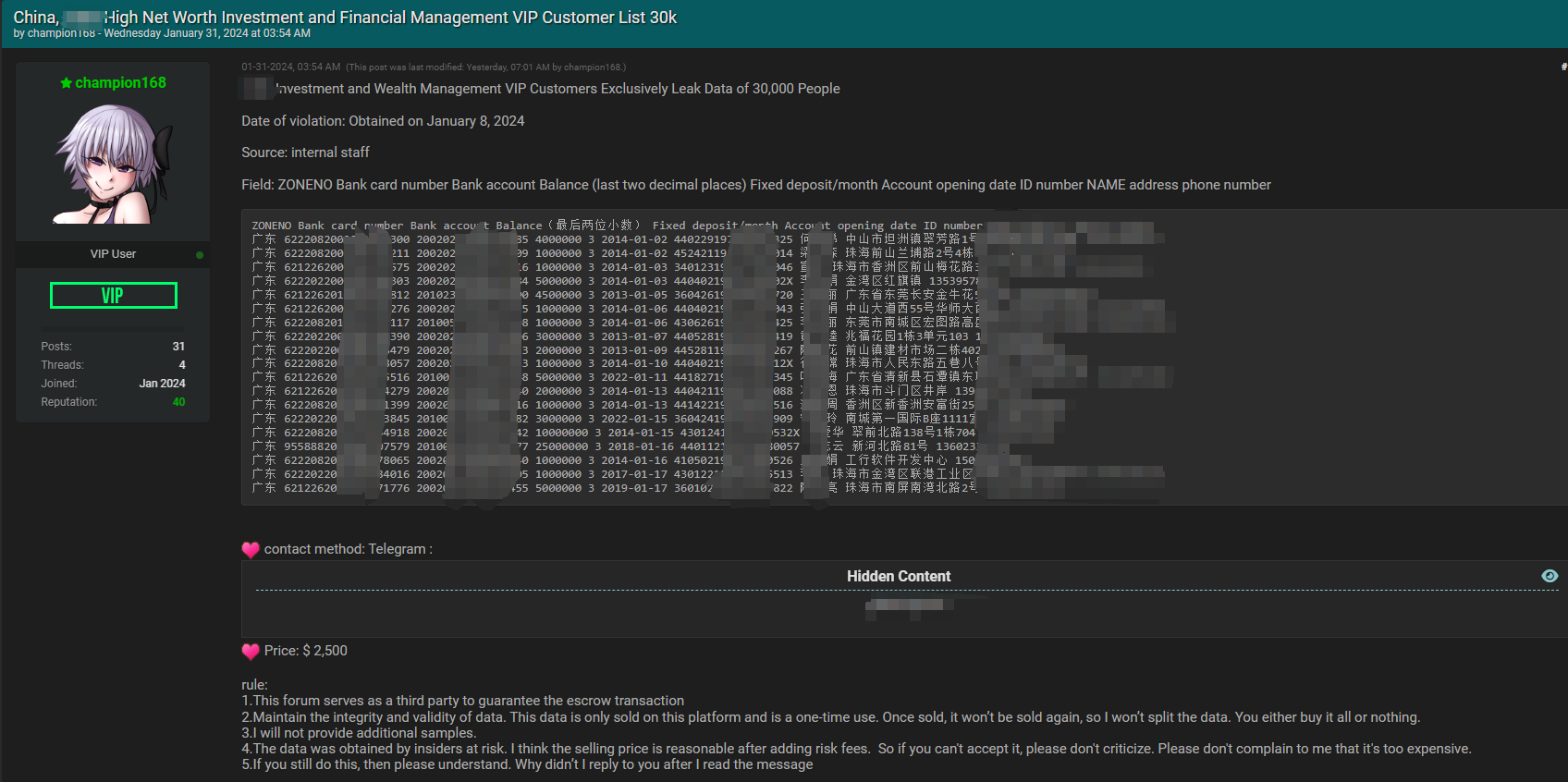The image size is (1568, 782).
Task: Click the thread title heading
Action: coord(345,18)
